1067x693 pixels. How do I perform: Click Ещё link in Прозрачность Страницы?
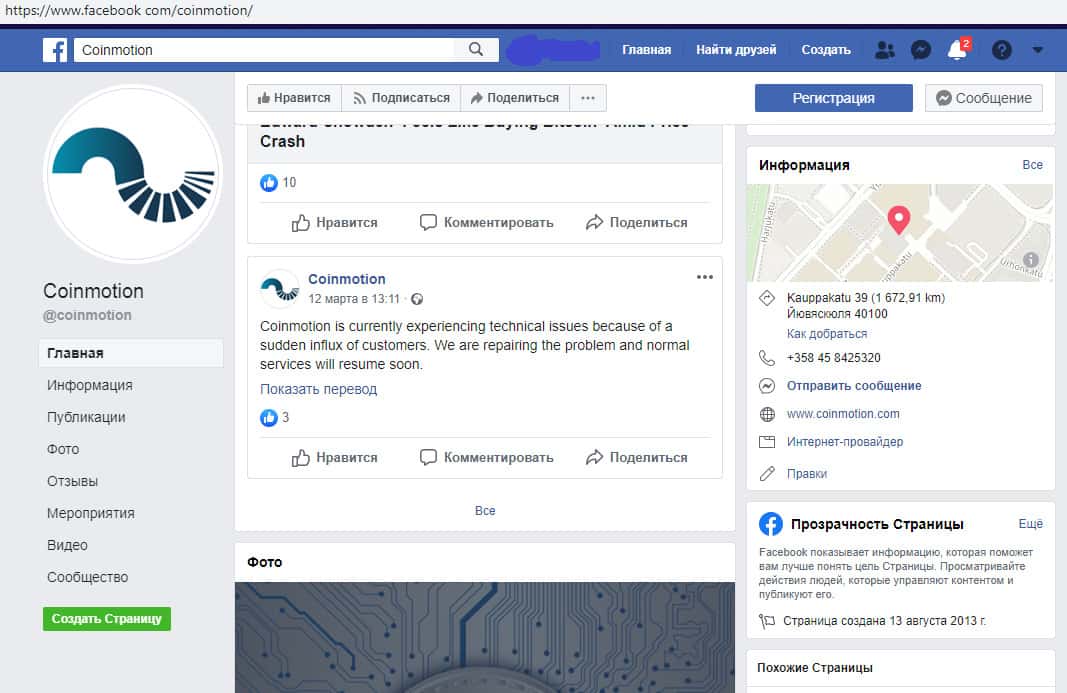click(1030, 523)
